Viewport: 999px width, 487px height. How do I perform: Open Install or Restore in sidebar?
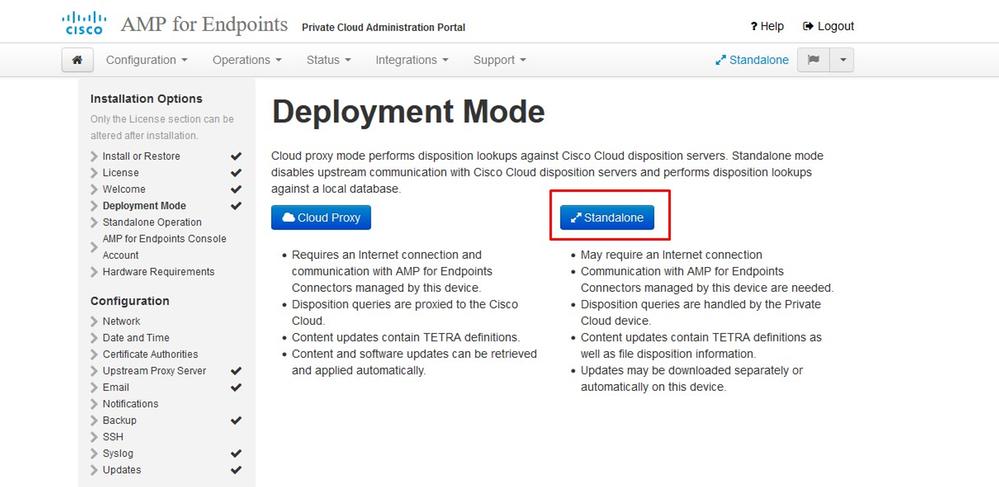tap(141, 156)
